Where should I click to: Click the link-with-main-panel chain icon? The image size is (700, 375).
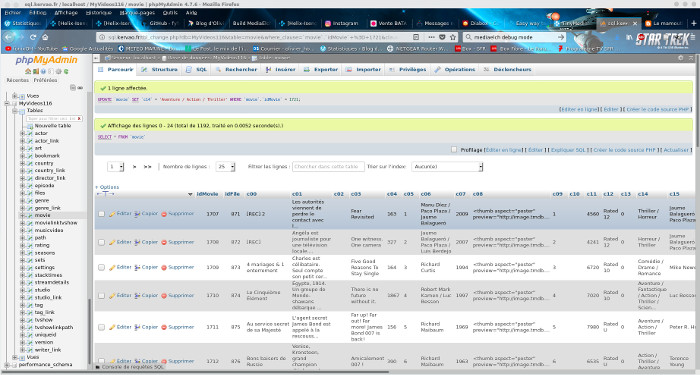point(80,88)
